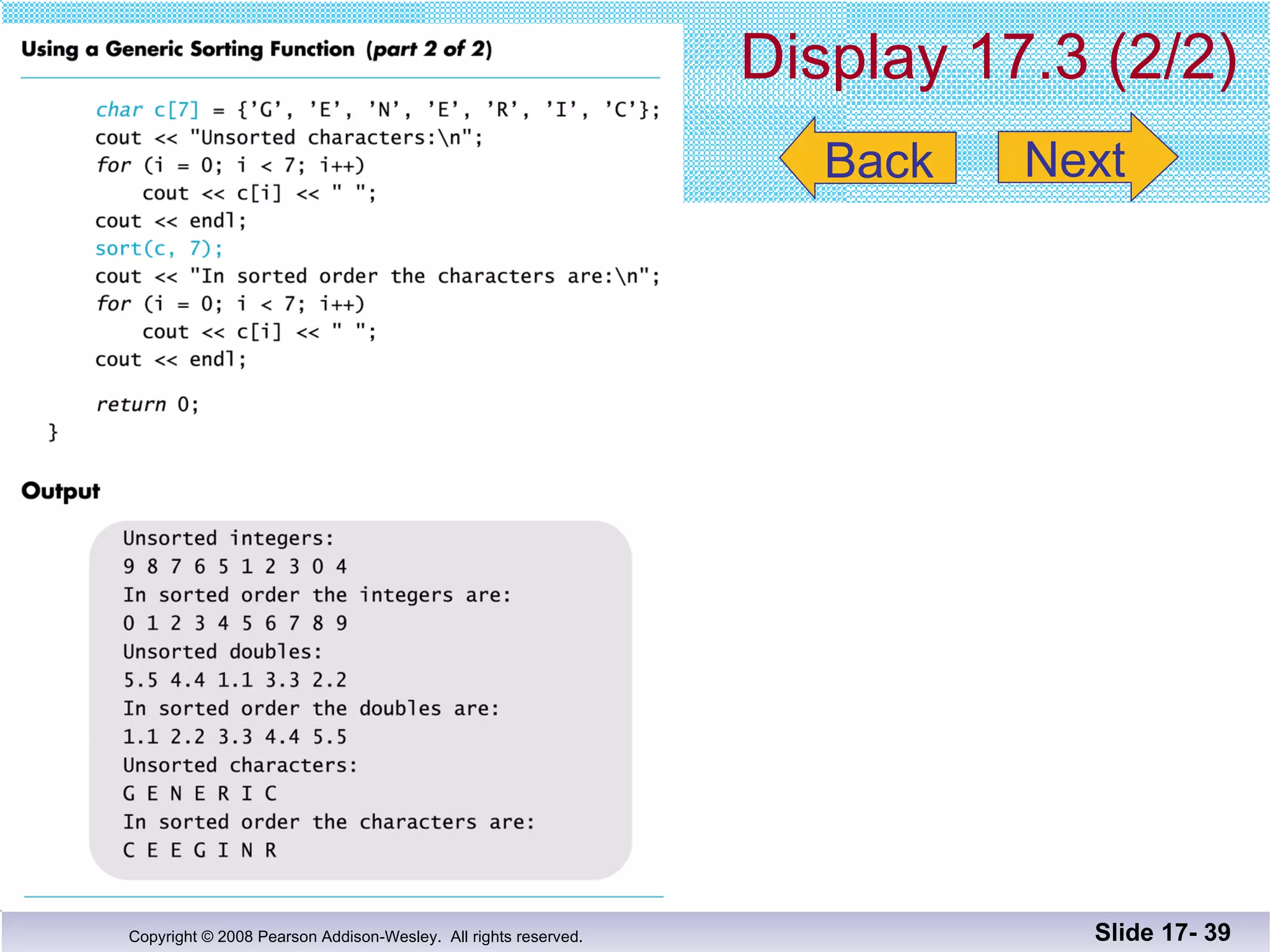Click the Unsorted doubles: output line
This screenshot has height=952, width=1270.
click(222, 652)
